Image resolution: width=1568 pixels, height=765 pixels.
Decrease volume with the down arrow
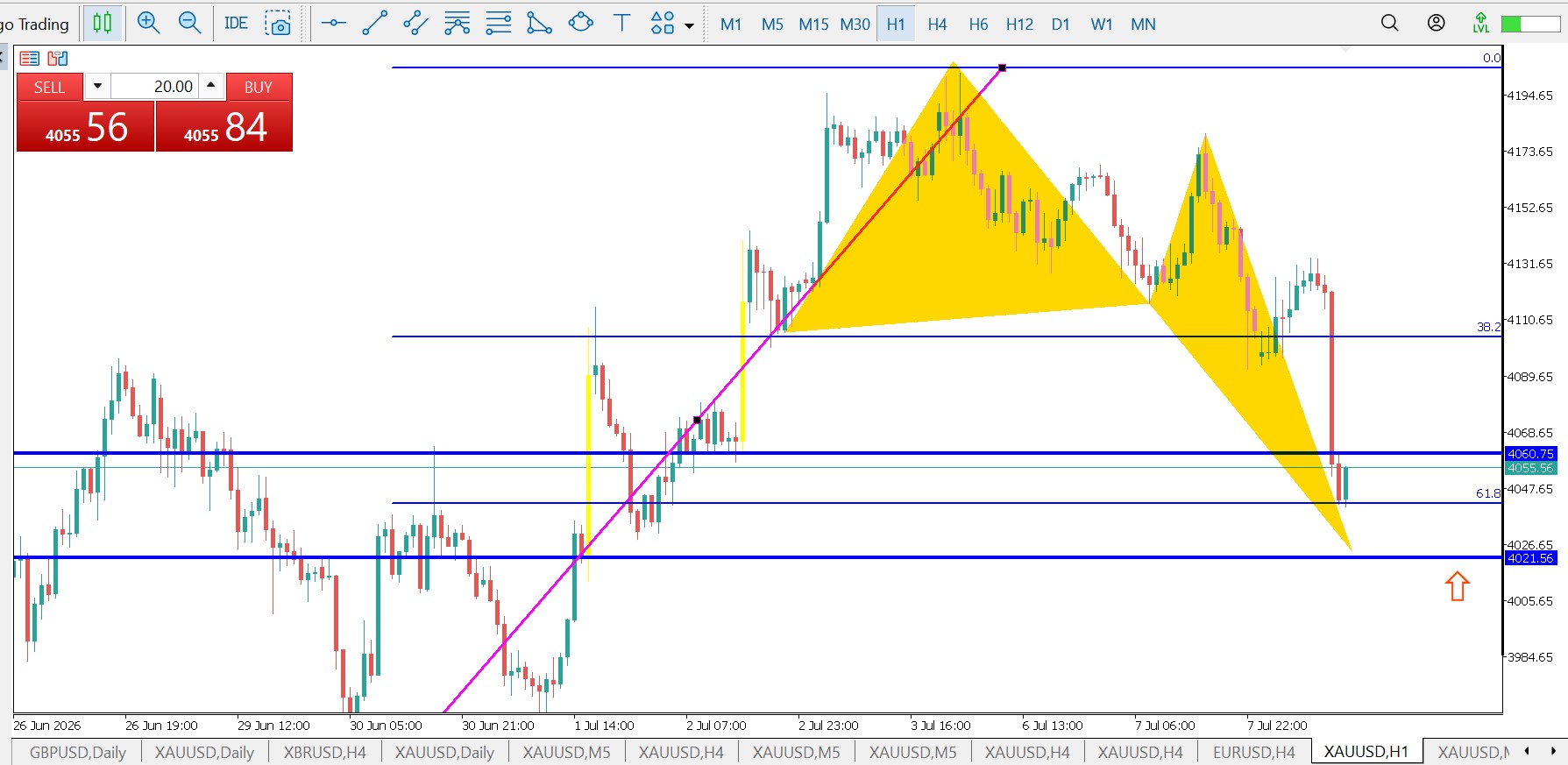coord(97,86)
